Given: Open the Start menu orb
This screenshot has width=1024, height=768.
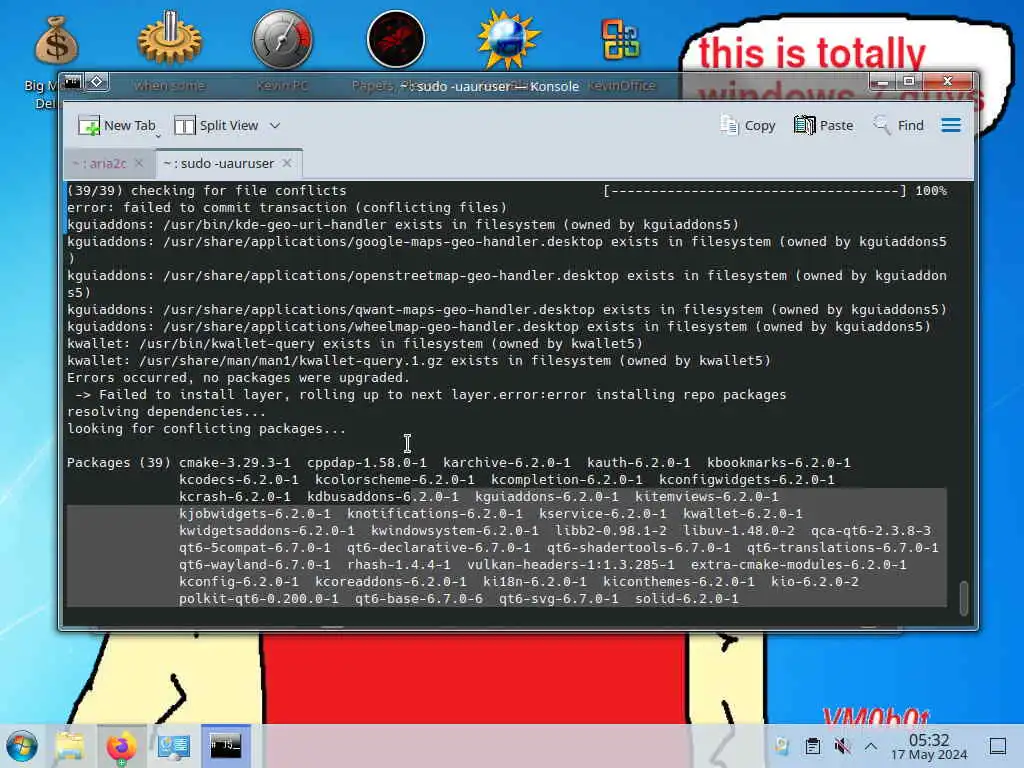Looking at the screenshot, I should [x=22, y=746].
